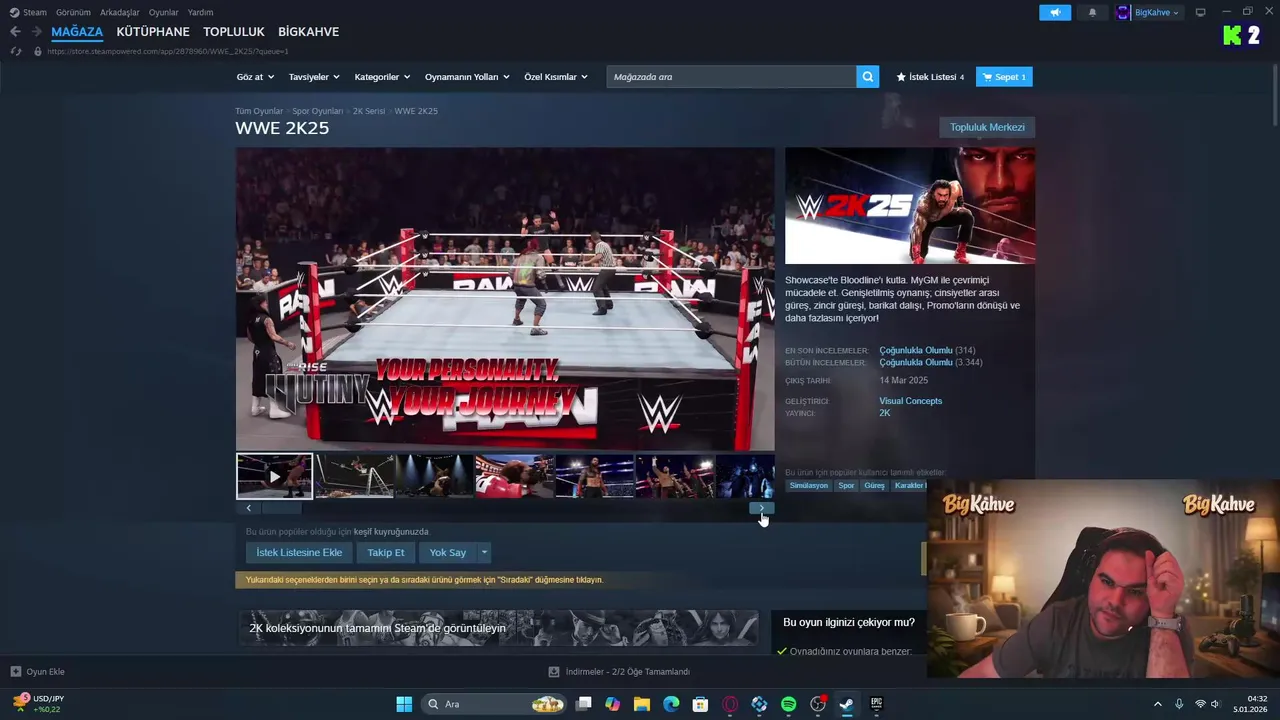Screen dimensions: 1280x720
Task: Select the first trailer thumbnail with play icon
Action: [x=274, y=476]
